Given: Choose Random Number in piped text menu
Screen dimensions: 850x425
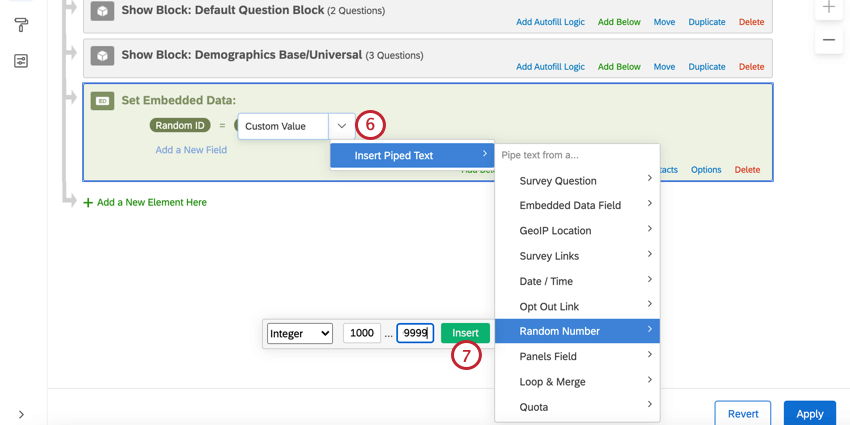Looking at the screenshot, I should click(576, 331).
